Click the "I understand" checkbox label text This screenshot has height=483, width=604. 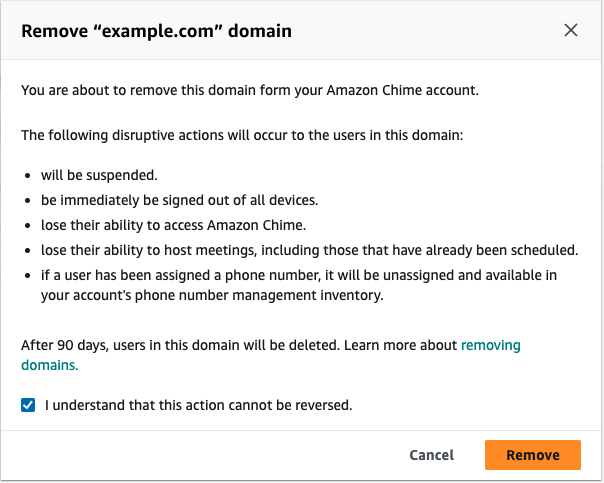(x=199, y=406)
